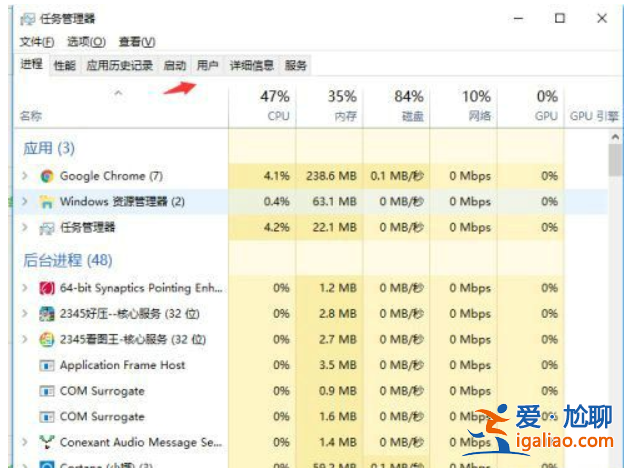Sort by the 47% CPU column header
Image resolution: width=626 pixels, height=468 pixels.
262,107
